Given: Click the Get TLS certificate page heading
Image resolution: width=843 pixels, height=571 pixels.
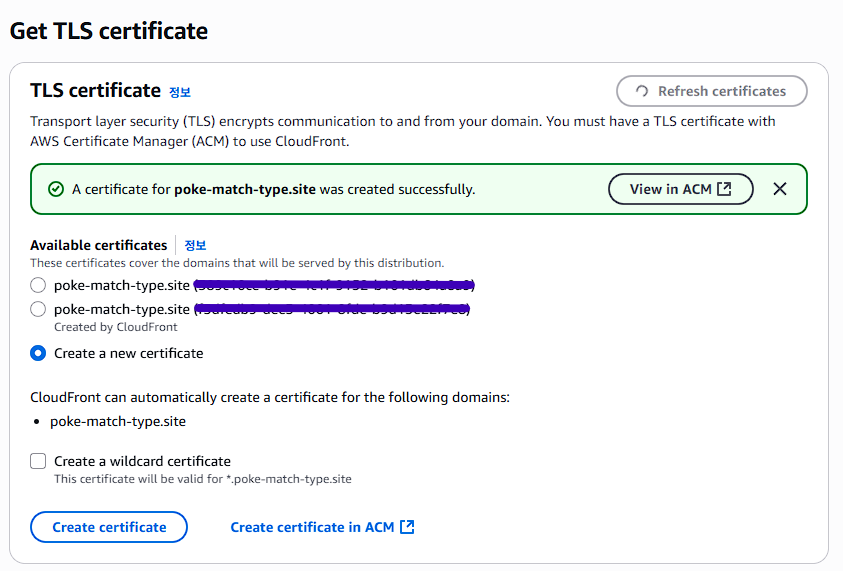Looking at the screenshot, I should (109, 31).
